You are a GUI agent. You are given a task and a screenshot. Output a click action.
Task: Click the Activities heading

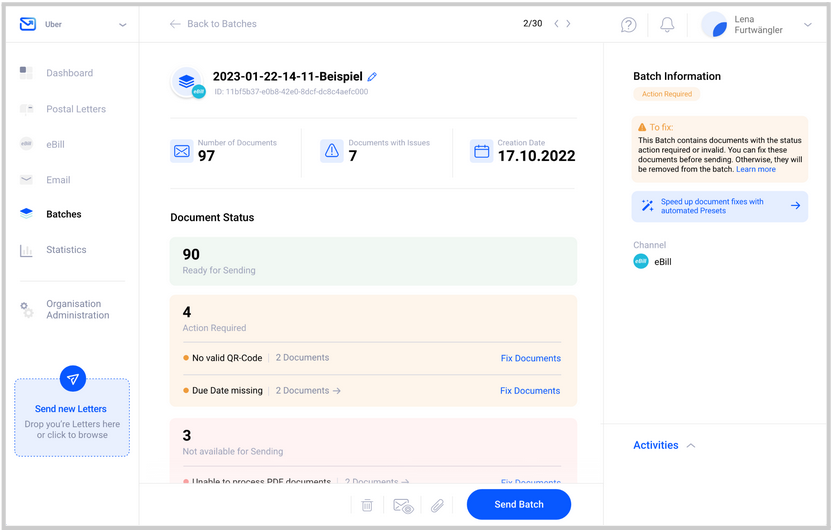tap(656, 445)
